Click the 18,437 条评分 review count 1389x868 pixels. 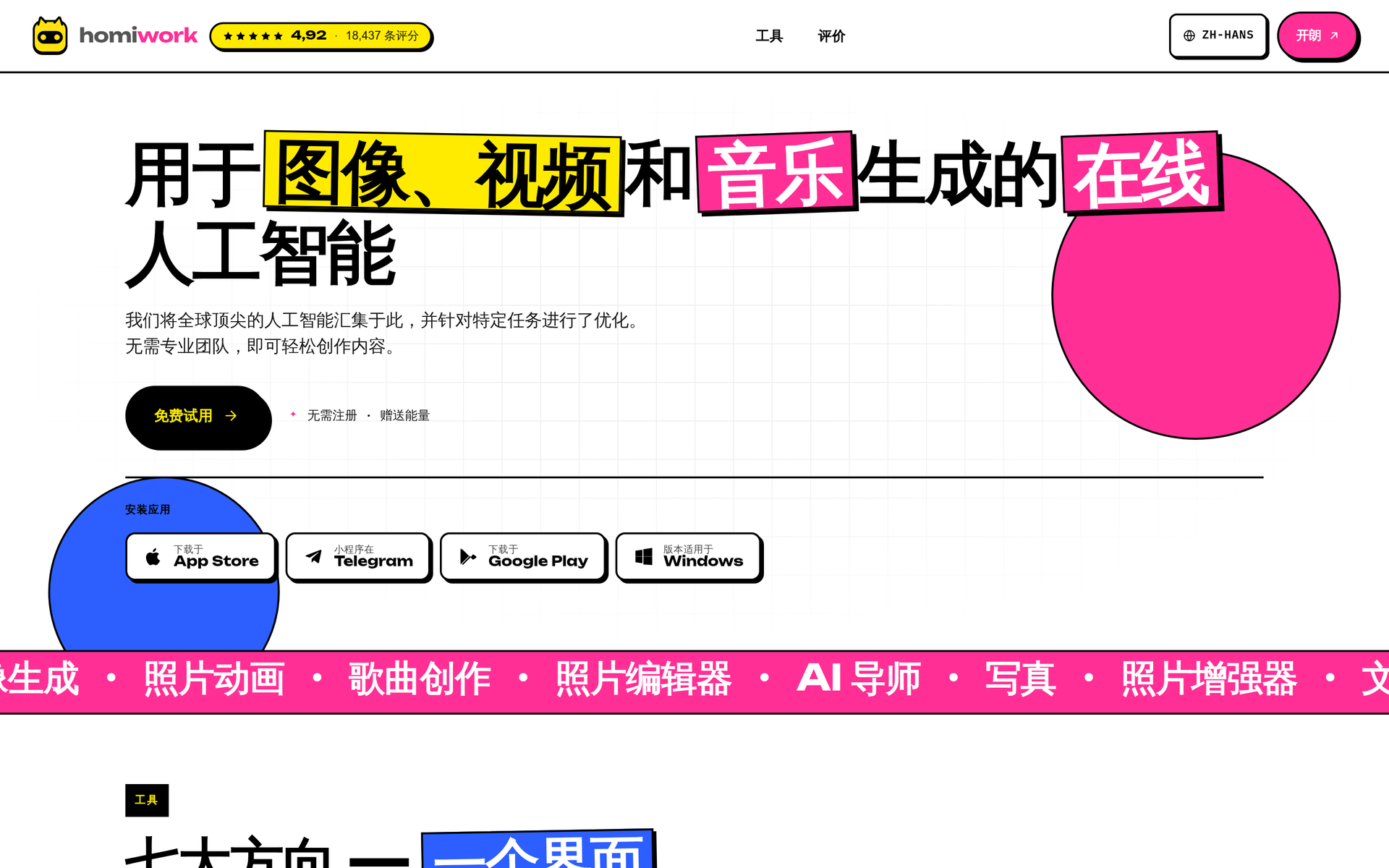(x=382, y=35)
